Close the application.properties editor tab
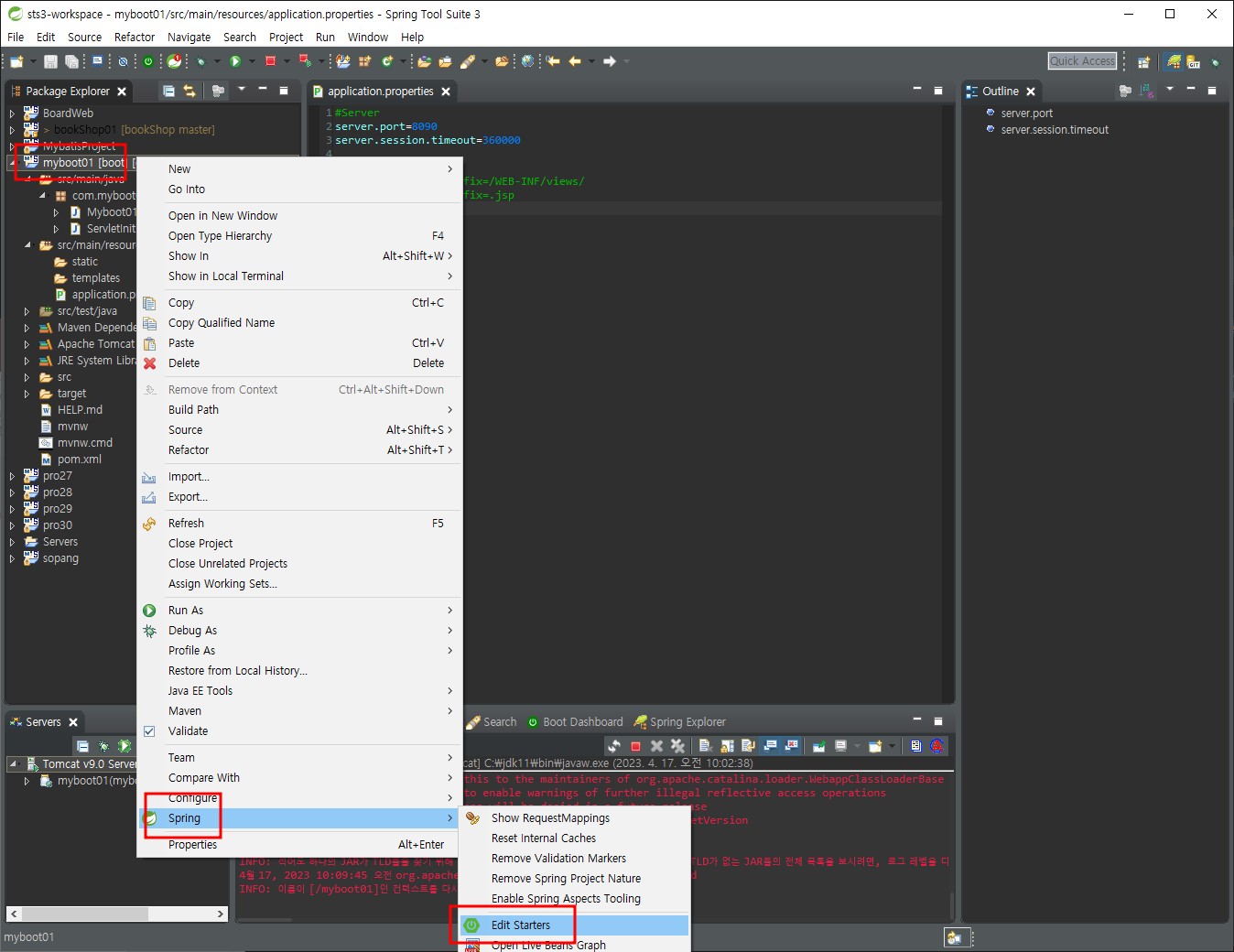The height and width of the screenshot is (952, 1234). point(446,92)
